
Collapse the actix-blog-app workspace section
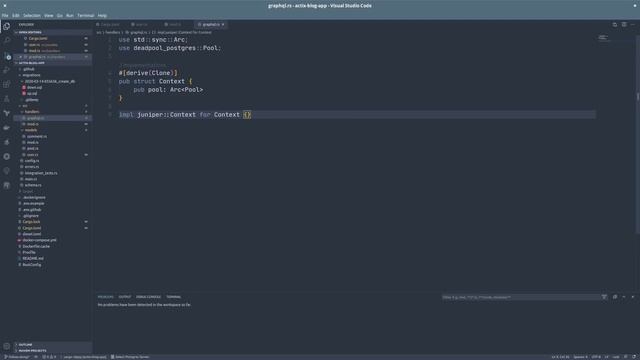coord(52,63)
